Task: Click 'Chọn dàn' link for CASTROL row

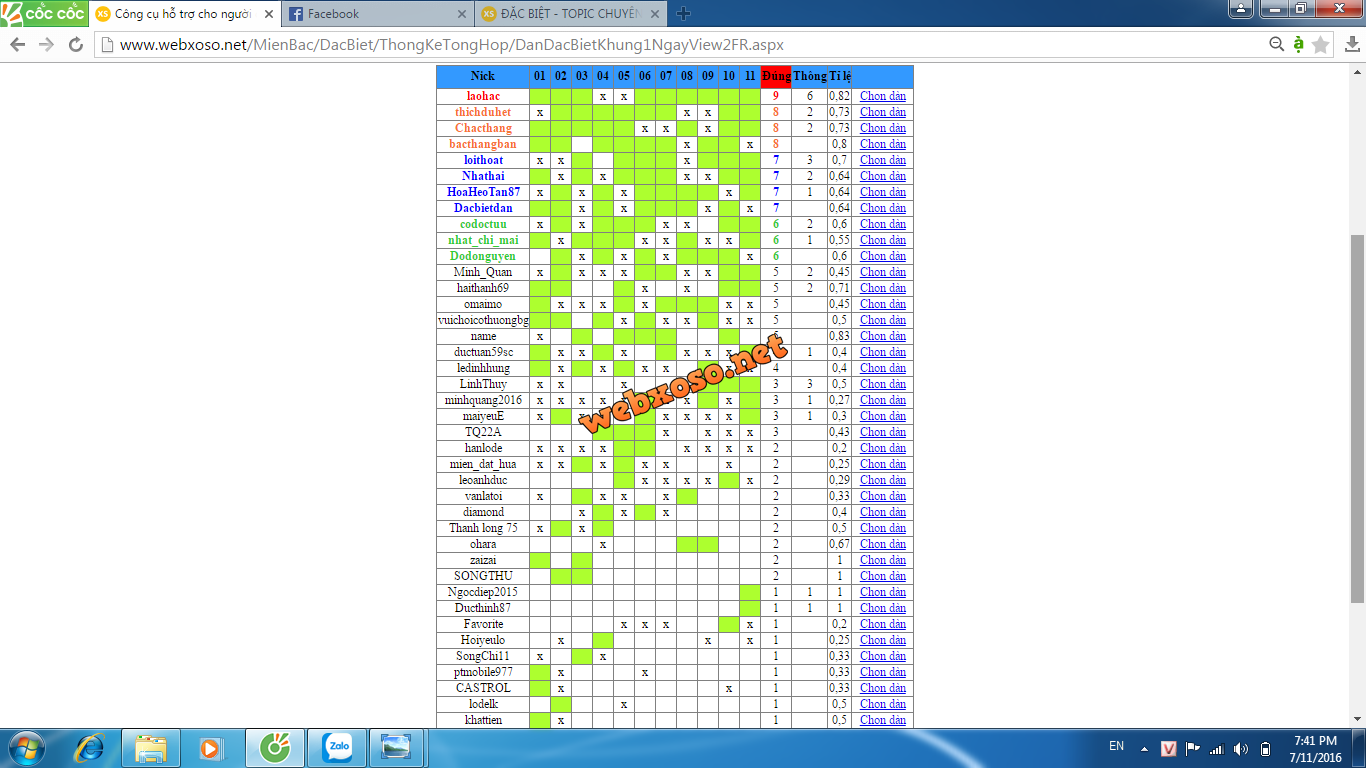Action: pyautogui.click(x=882, y=688)
